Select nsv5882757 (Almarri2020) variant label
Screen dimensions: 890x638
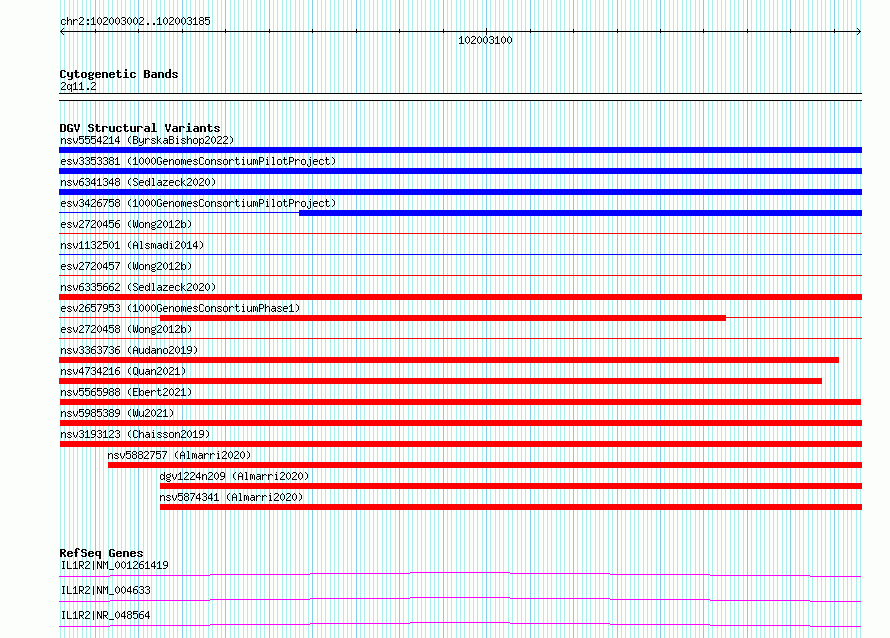pos(179,455)
